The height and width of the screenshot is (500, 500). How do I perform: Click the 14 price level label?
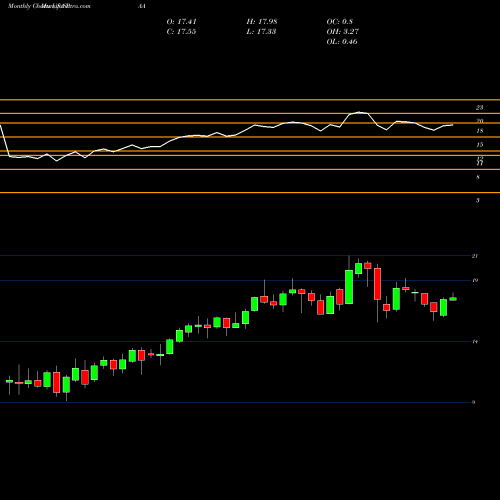[475, 342]
